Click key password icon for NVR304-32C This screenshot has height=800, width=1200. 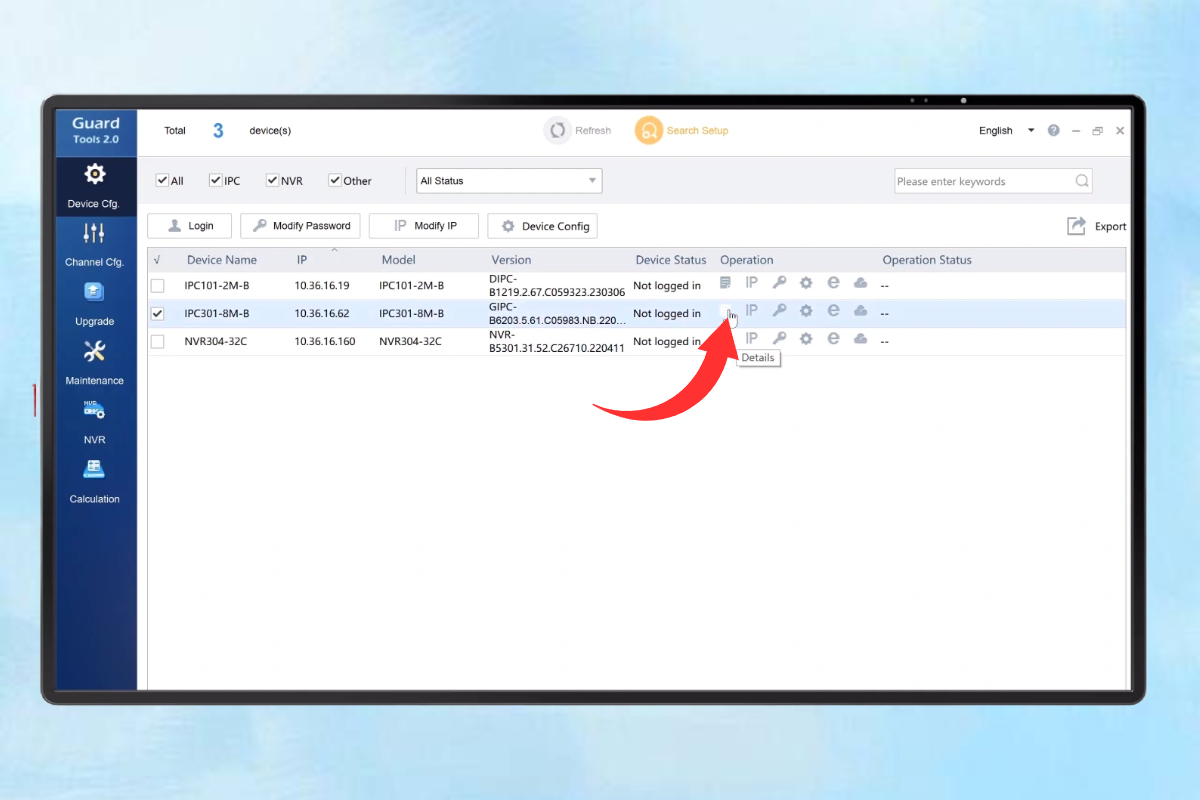(x=779, y=339)
